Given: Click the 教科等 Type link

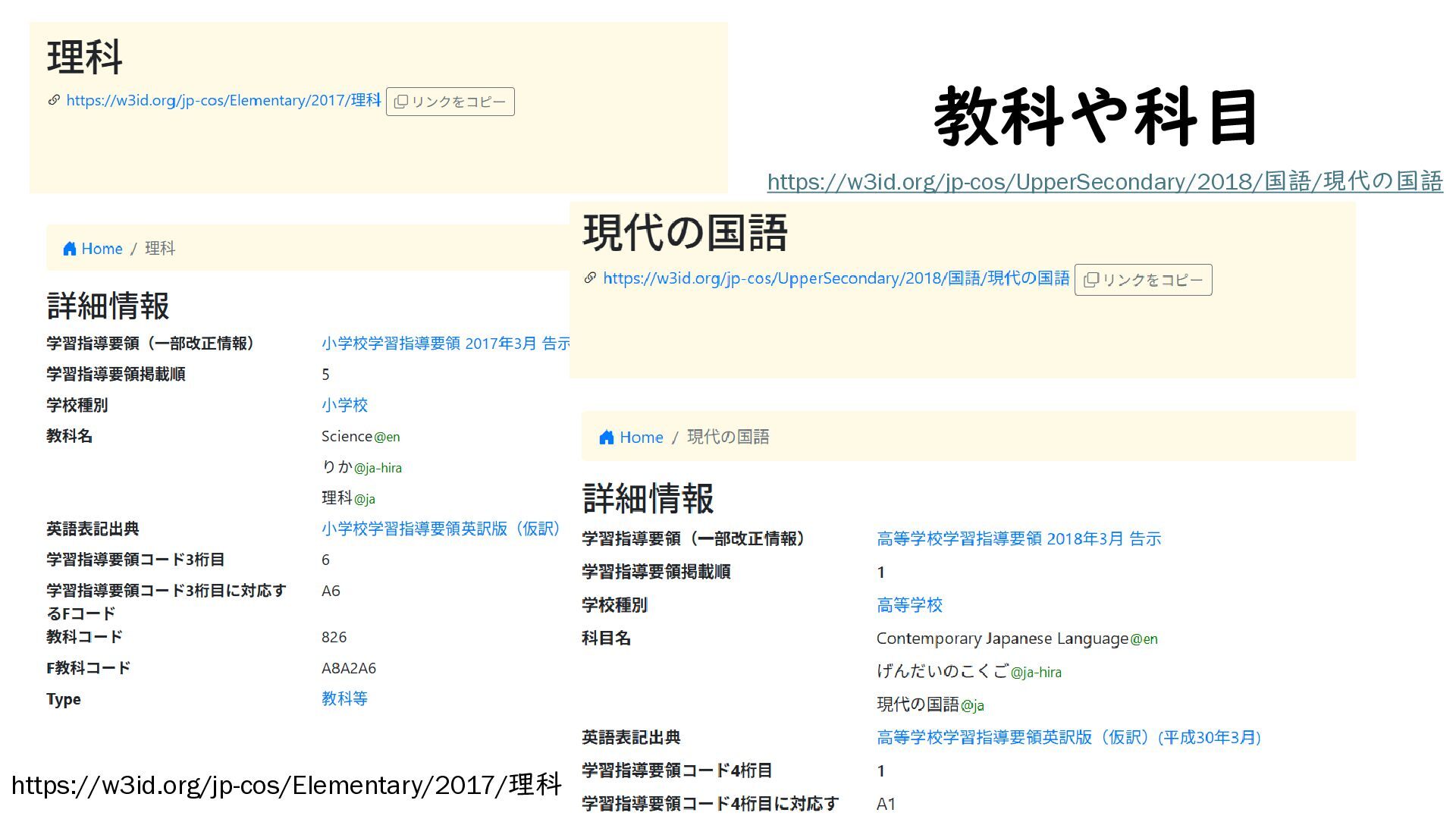Looking at the screenshot, I should pyautogui.click(x=344, y=698).
